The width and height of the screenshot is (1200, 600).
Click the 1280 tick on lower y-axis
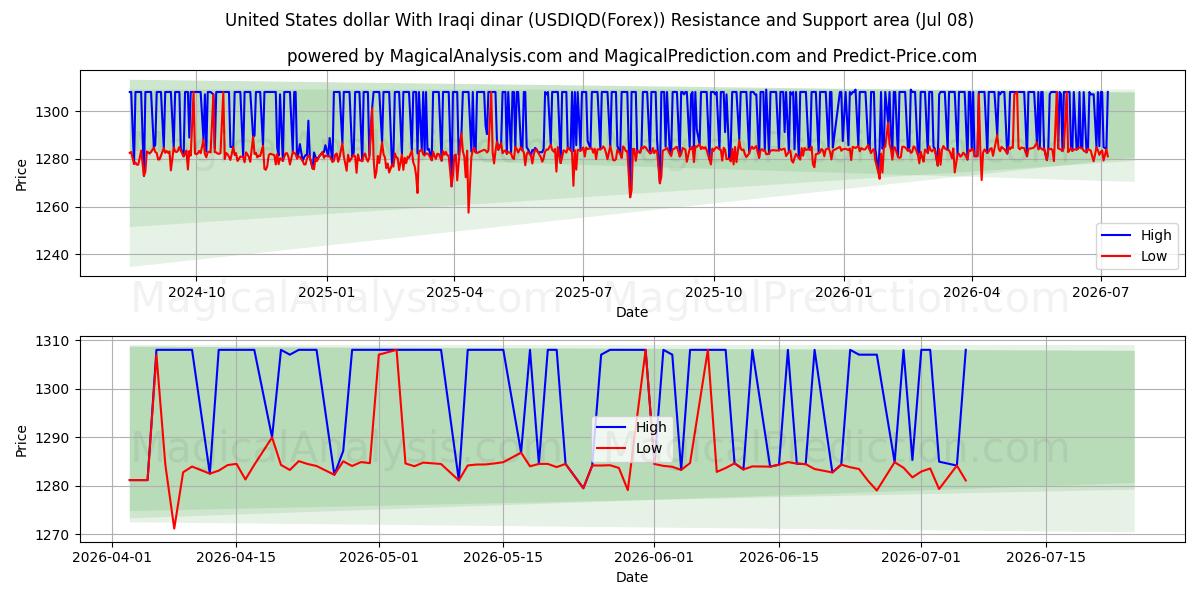pos(54,487)
